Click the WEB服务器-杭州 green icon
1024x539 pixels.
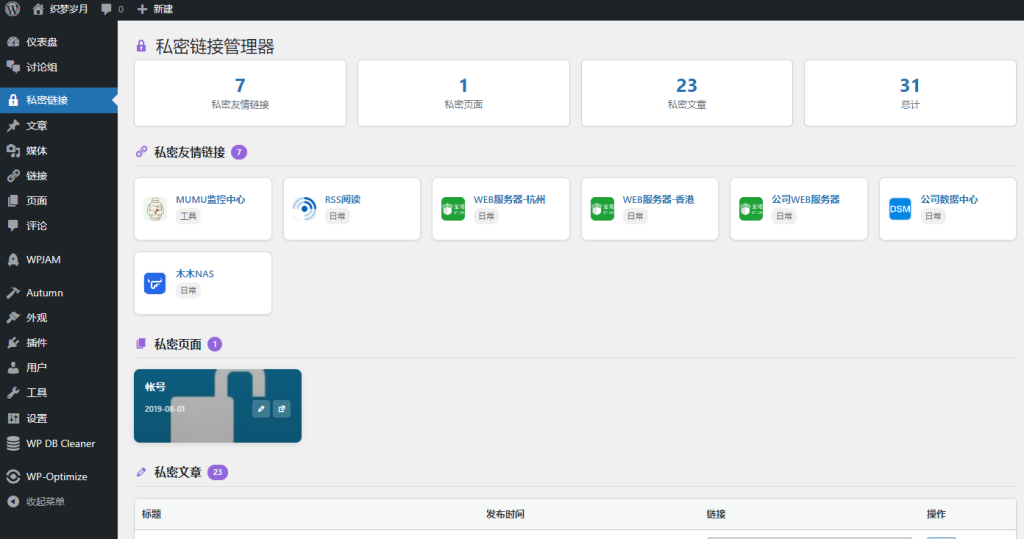click(452, 209)
